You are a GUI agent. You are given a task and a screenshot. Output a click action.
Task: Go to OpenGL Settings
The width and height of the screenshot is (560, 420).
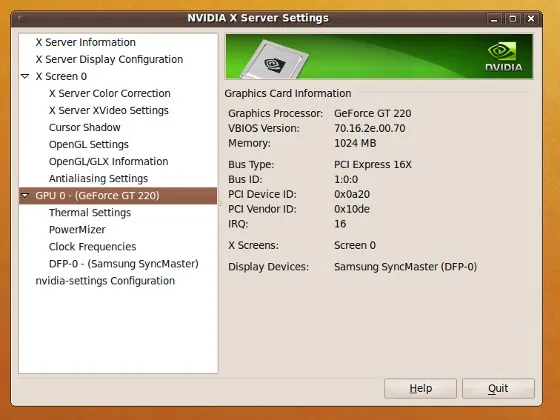pyautogui.click(x=89, y=144)
